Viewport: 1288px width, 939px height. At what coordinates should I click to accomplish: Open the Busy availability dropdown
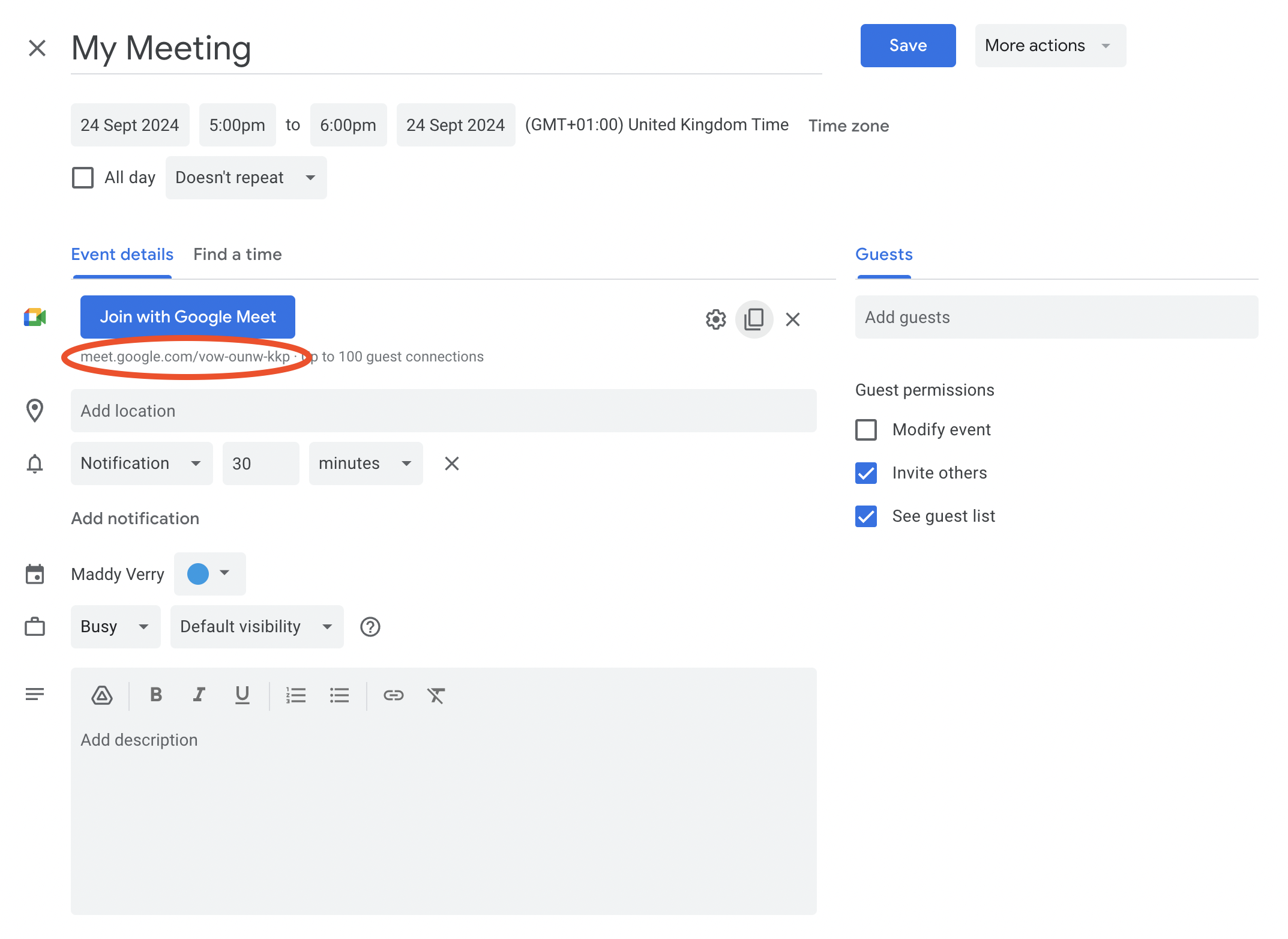click(116, 627)
